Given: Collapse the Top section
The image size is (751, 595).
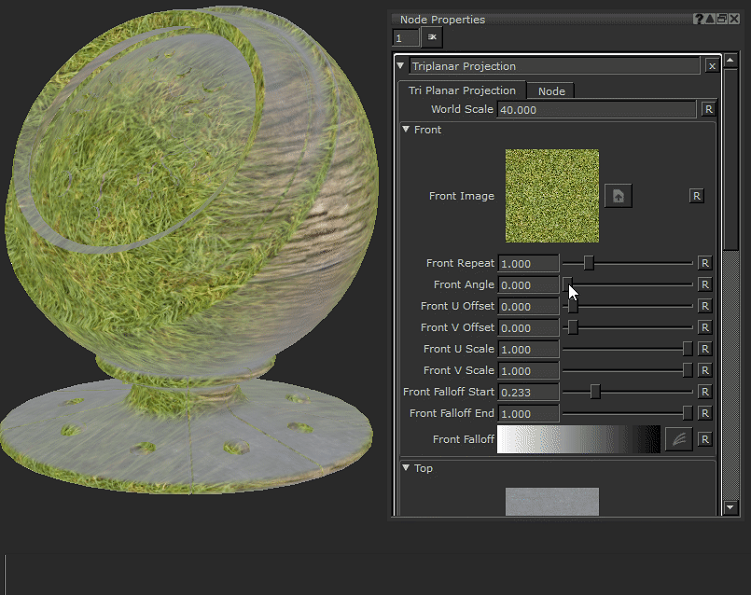Looking at the screenshot, I should click(406, 468).
